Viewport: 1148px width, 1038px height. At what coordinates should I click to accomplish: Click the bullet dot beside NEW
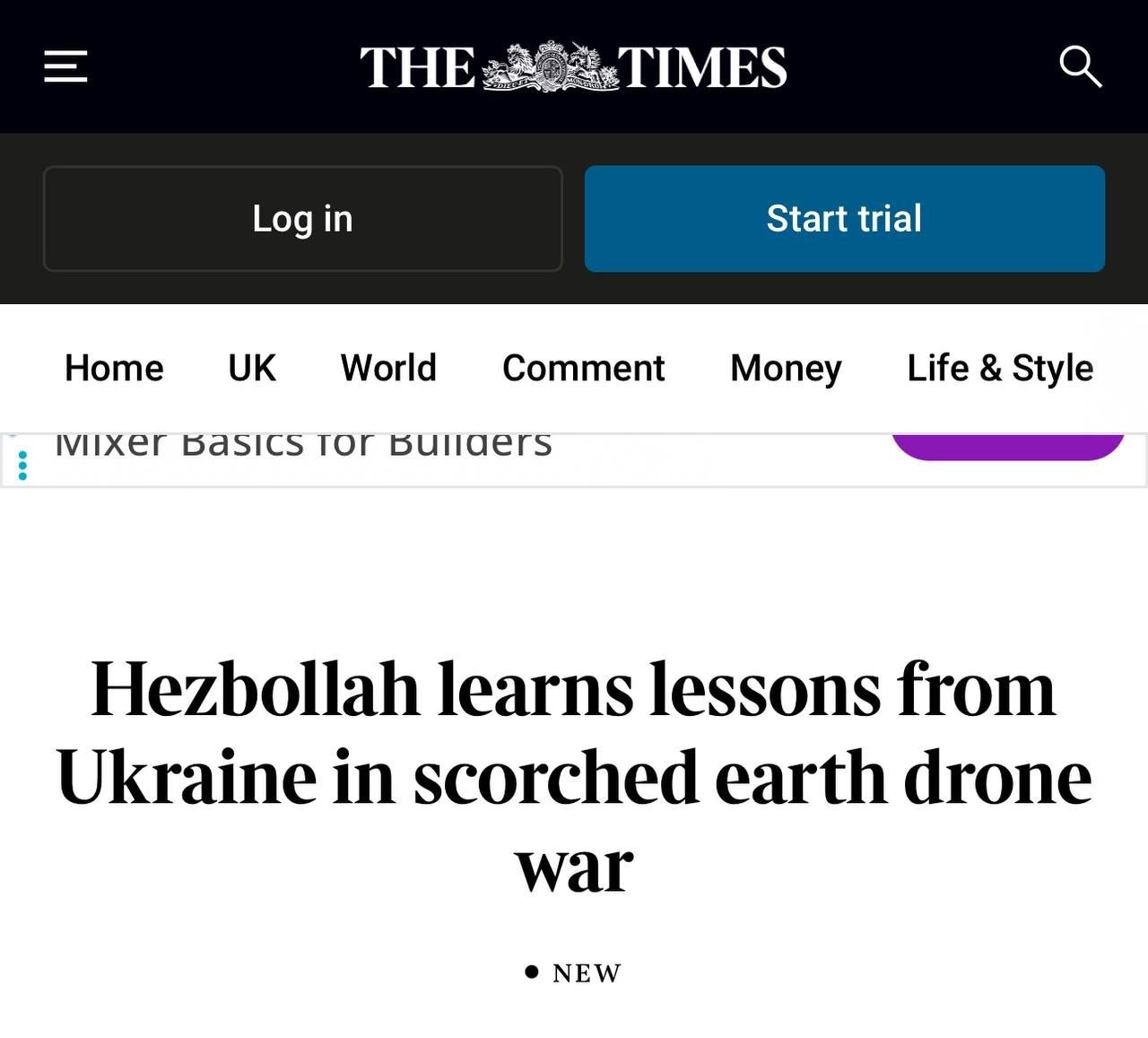[x=532, y=972]
